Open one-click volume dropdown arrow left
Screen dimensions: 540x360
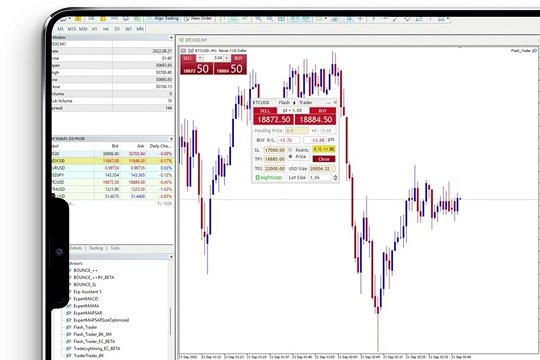[200, 58]
